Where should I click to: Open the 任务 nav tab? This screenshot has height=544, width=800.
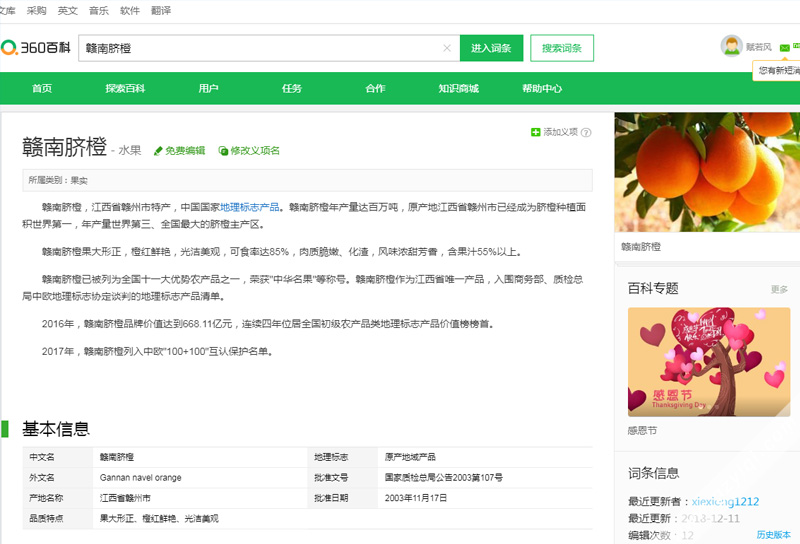click(x=292, y=88)
